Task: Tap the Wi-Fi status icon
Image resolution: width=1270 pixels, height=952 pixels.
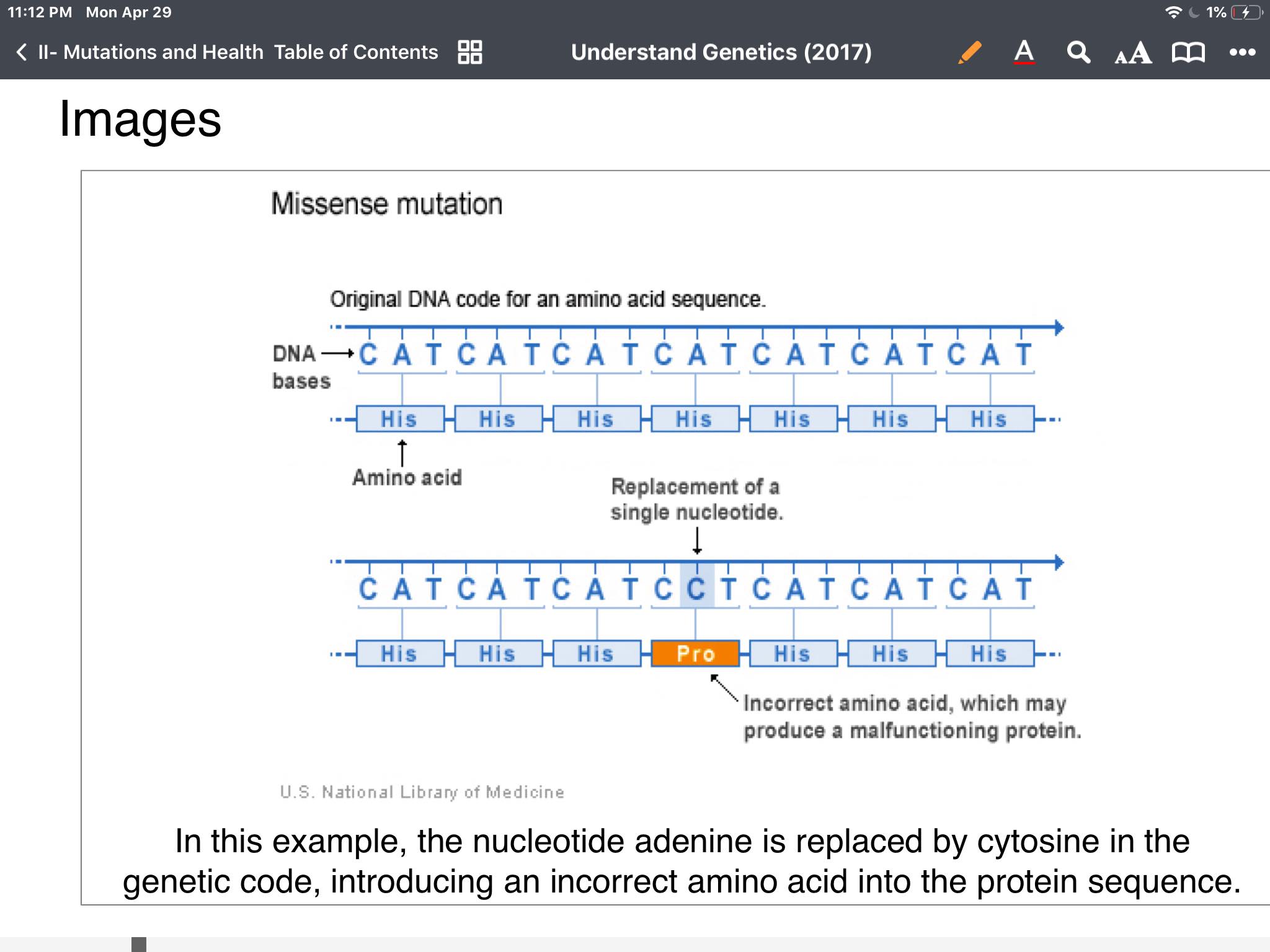Action: pyautogui.click(x=1173, y=12)
